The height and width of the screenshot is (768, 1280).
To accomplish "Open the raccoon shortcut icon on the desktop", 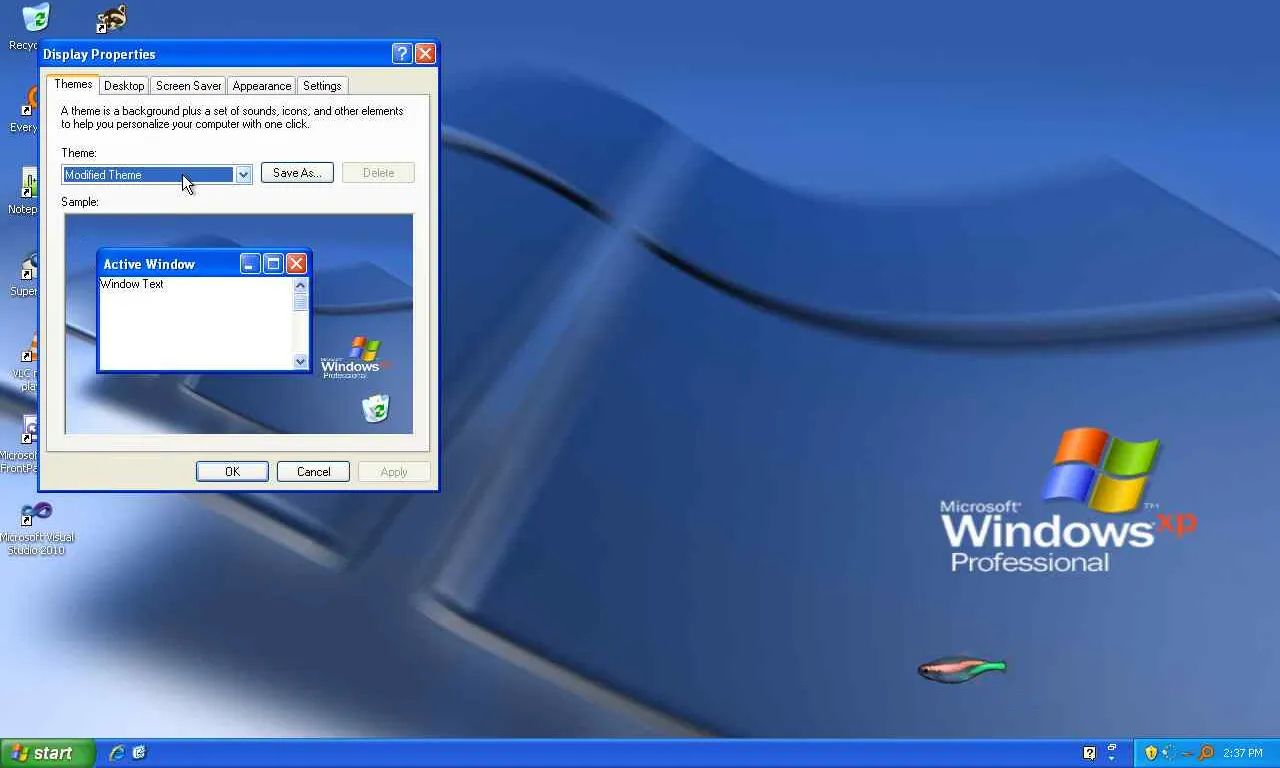I will coord(111,19).
